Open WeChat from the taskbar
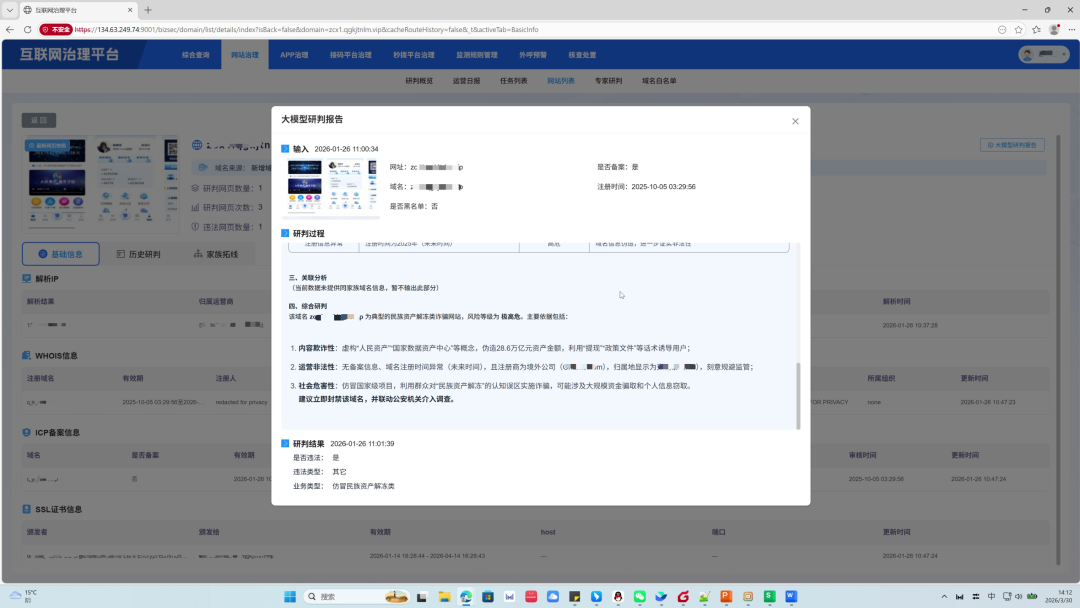 [640, 596]
